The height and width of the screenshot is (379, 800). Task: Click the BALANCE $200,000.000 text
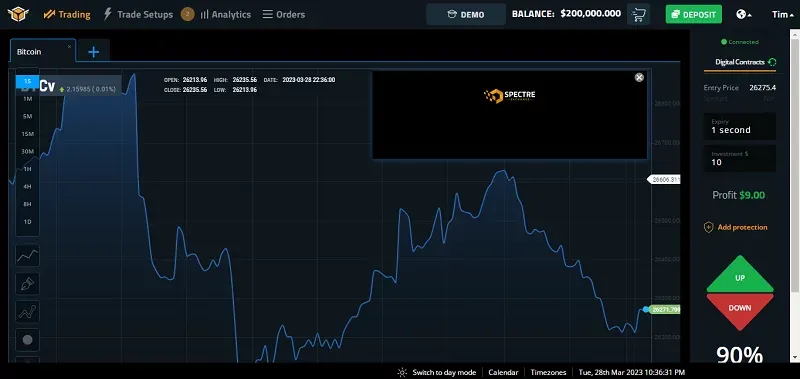(x=566, y=14)
